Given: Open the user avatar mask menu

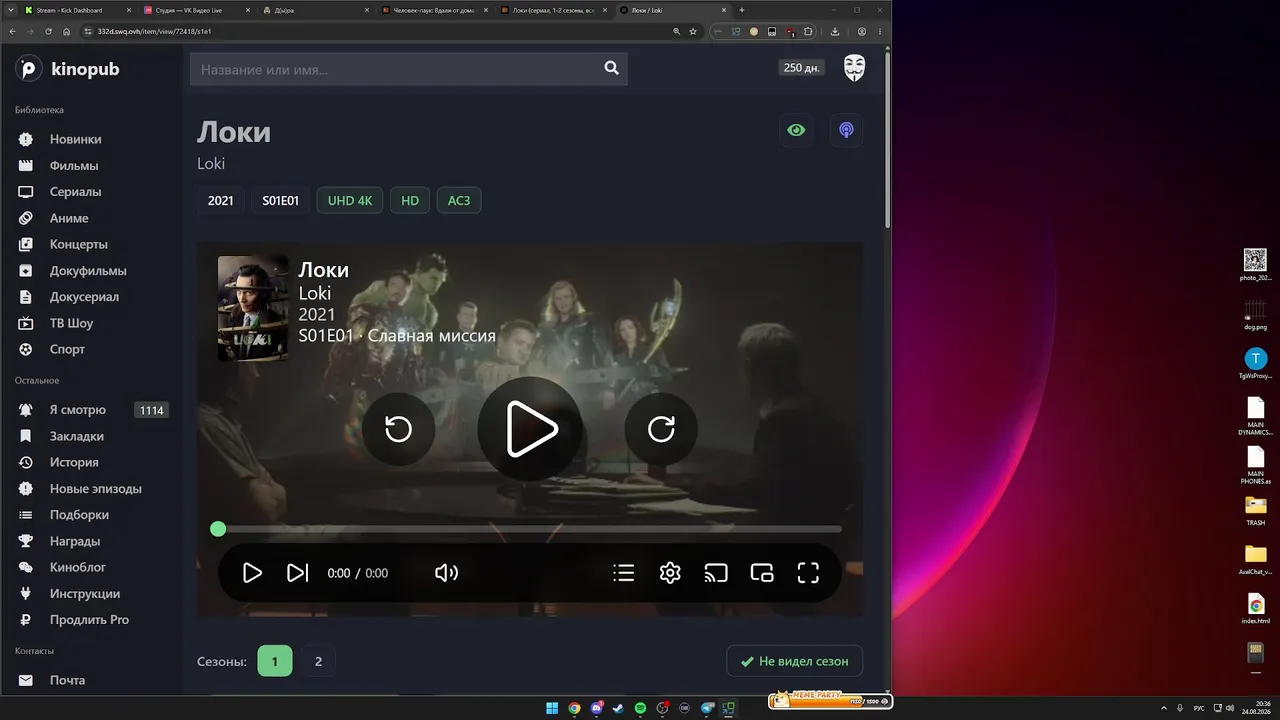Looking at the screenshot, I should coord(854,68).
